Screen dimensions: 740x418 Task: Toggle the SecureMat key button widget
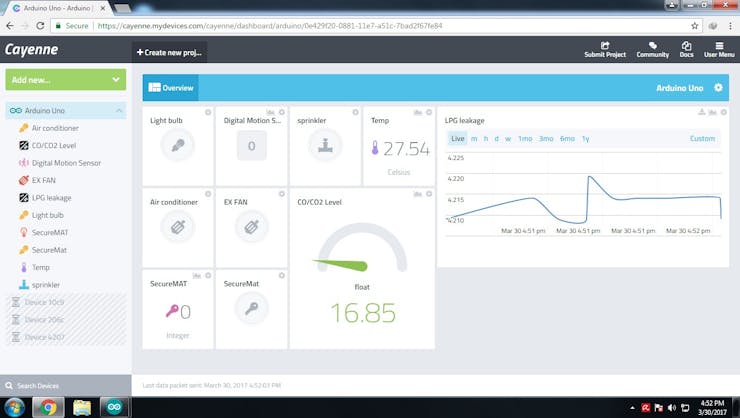tap(252, 309)
